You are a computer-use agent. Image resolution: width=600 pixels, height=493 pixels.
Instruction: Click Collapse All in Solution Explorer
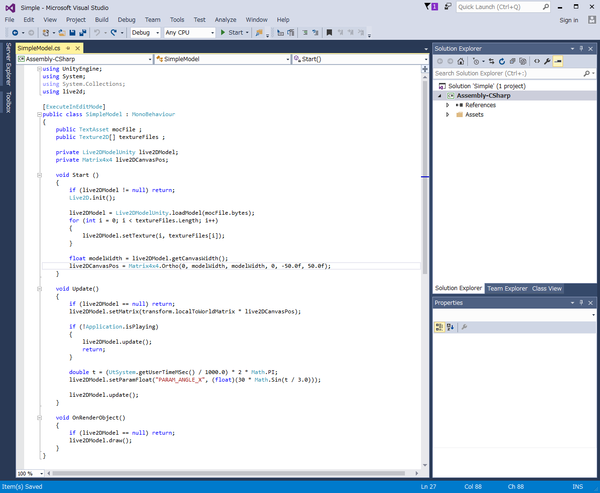pyautogui.click(x=512, y=61)
